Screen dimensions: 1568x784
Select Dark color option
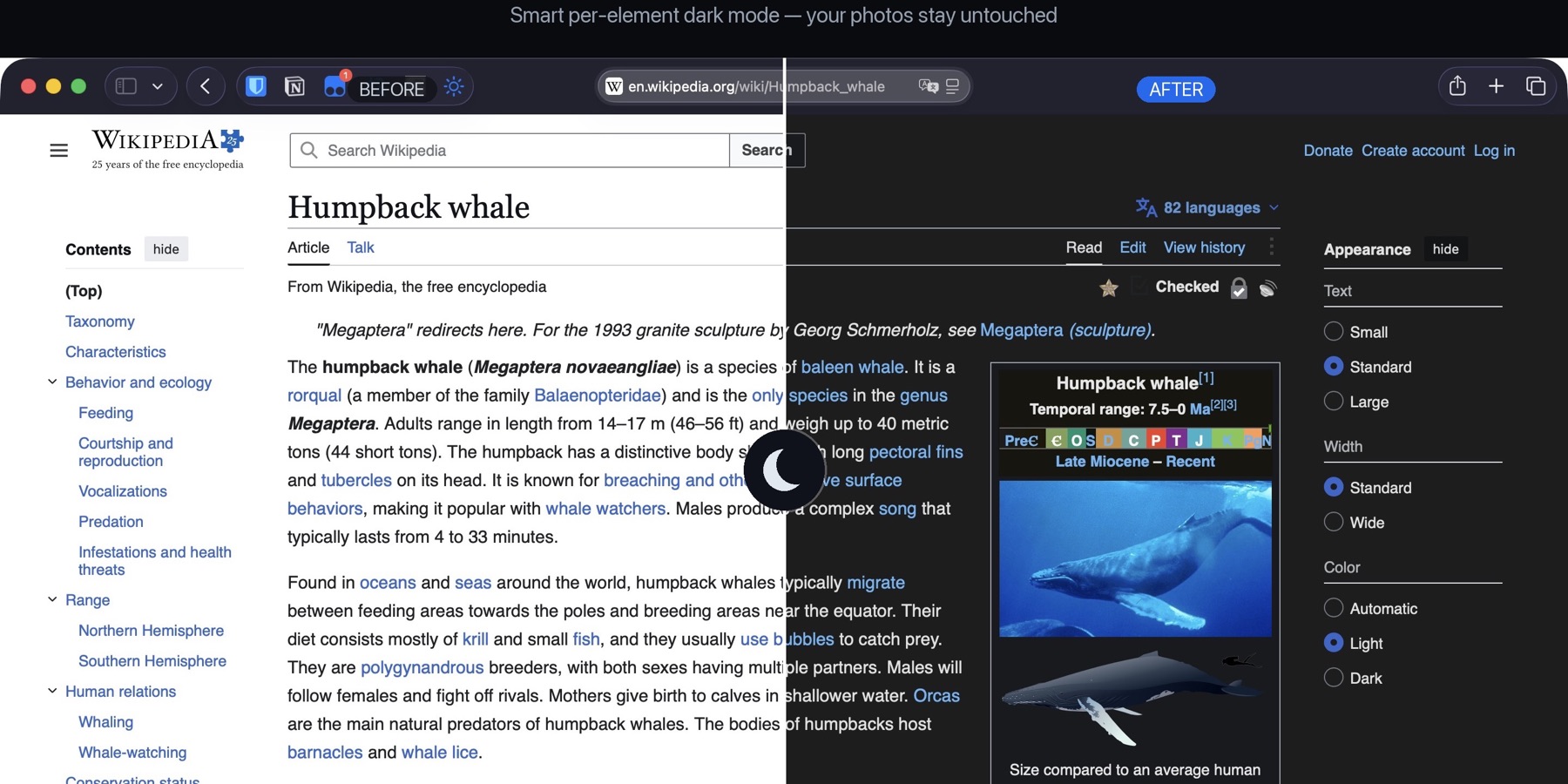[x=1333, y=678]
